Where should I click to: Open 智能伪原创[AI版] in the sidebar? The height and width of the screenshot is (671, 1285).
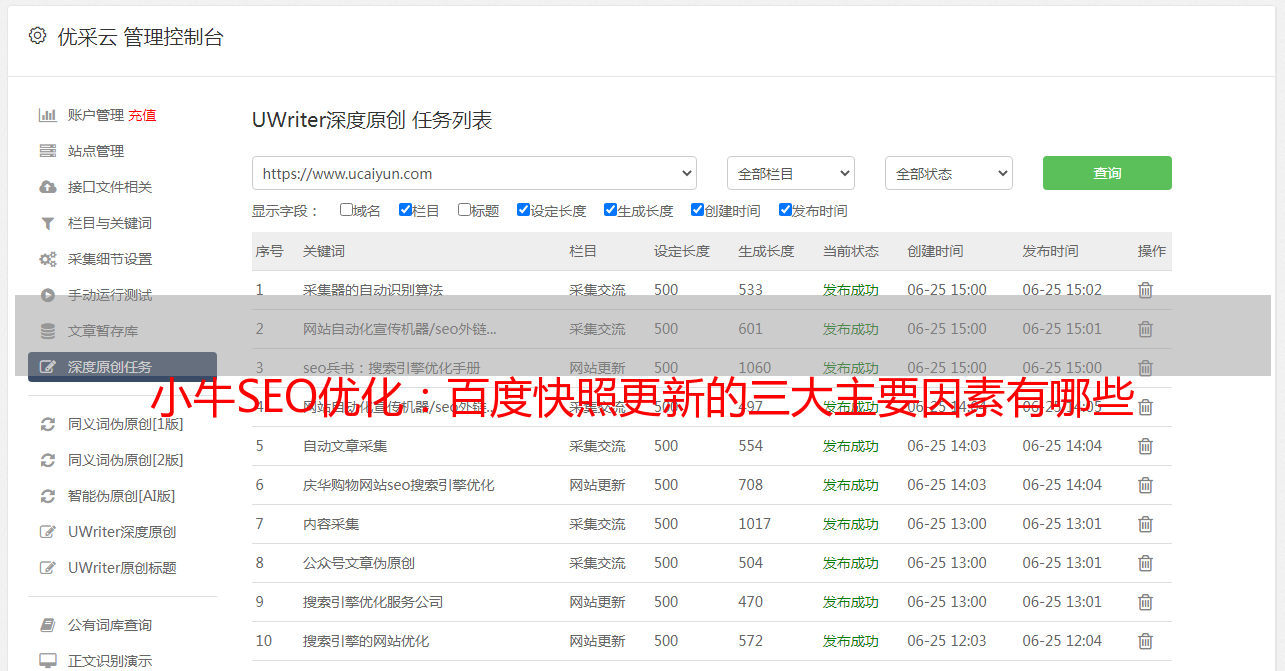tap(122, 496)
